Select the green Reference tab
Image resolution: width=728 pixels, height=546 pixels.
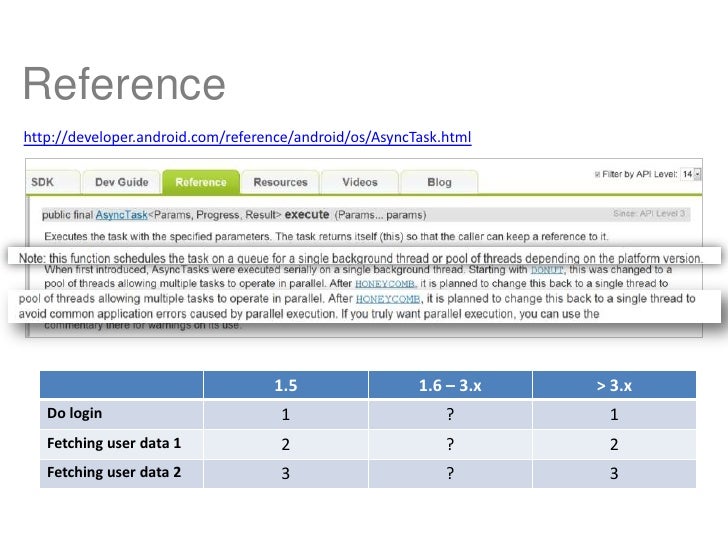tap(201, 182)
